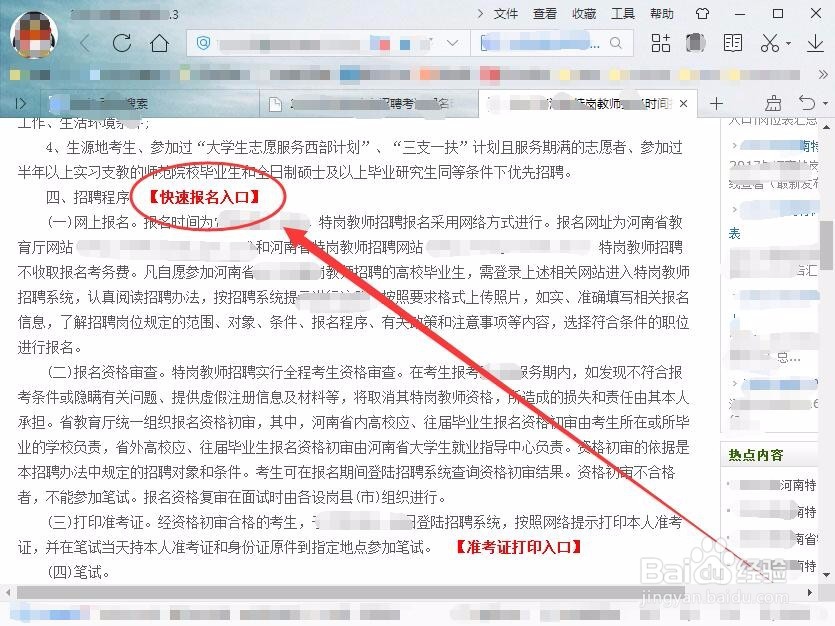Open the 工具 menu
This screenshot has height=626, width=835.
coord(624,14)
